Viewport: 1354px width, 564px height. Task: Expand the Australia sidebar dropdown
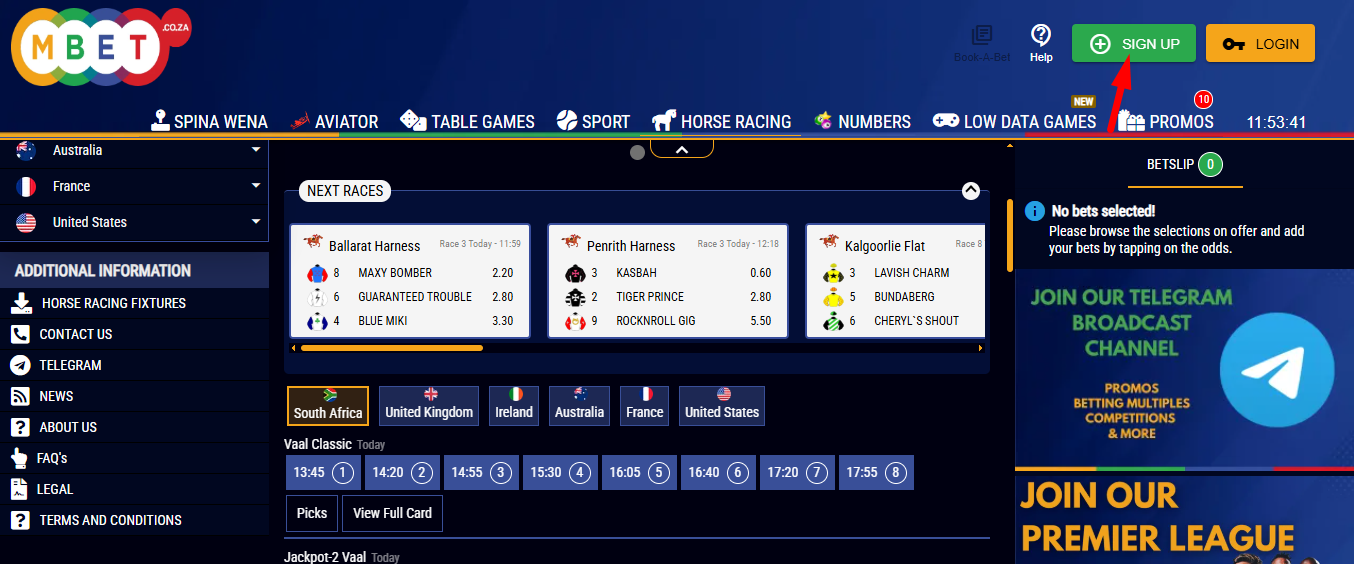pos(256,150)
